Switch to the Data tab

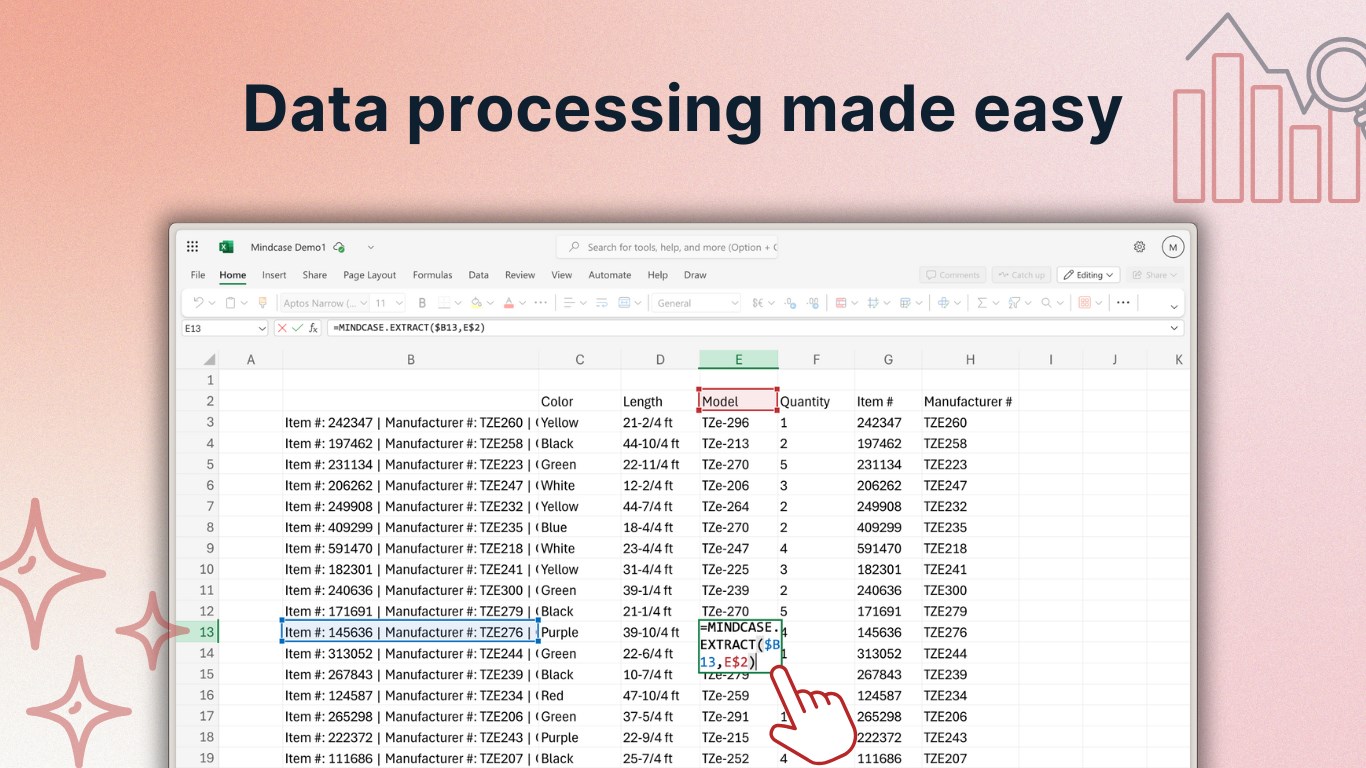(479, 275)
